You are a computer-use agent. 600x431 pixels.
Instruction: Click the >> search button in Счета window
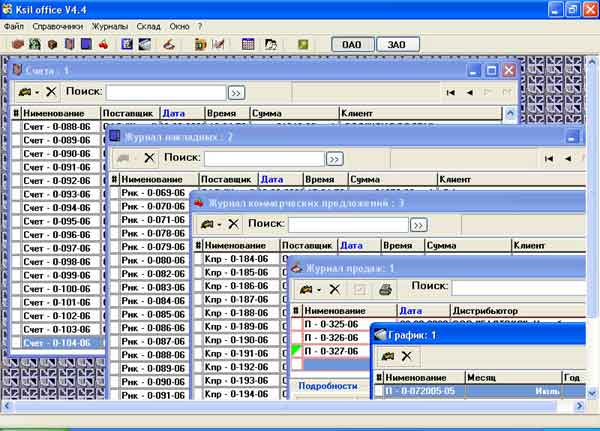(237, 92)
